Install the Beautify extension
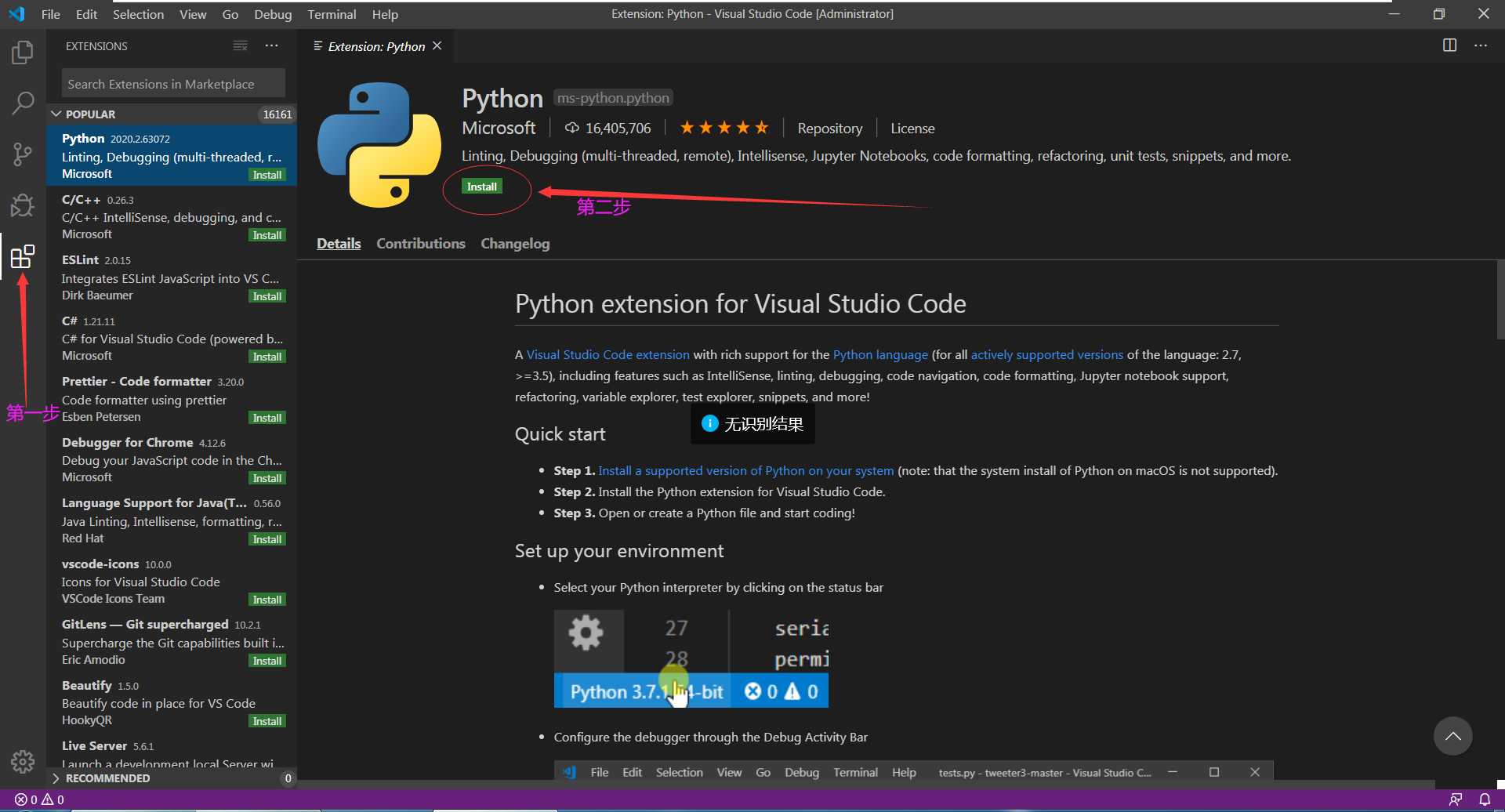This screenshot has height=812, width=1505. point(267,721)
